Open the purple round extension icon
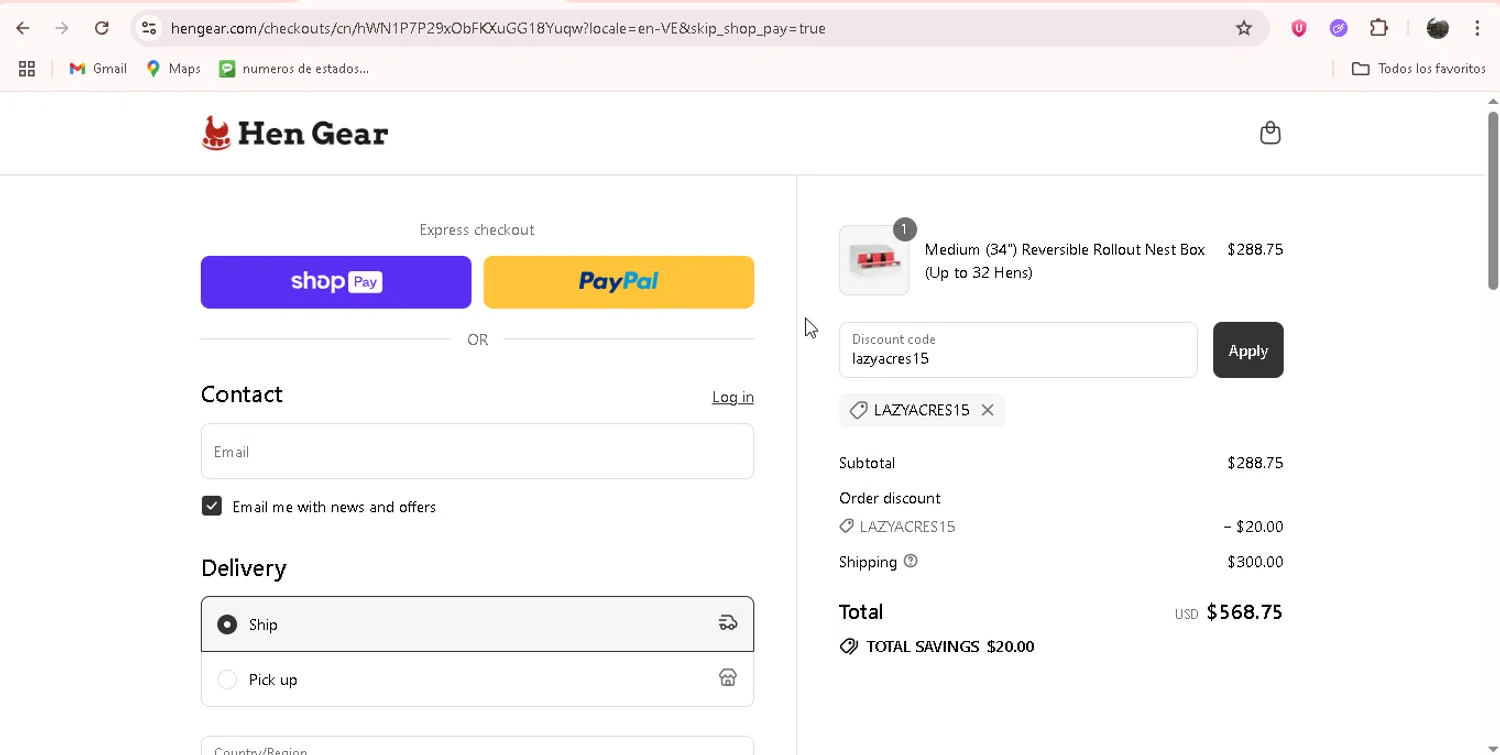Viewport: 1500px width, 755px height. (x=1339, y=28)
